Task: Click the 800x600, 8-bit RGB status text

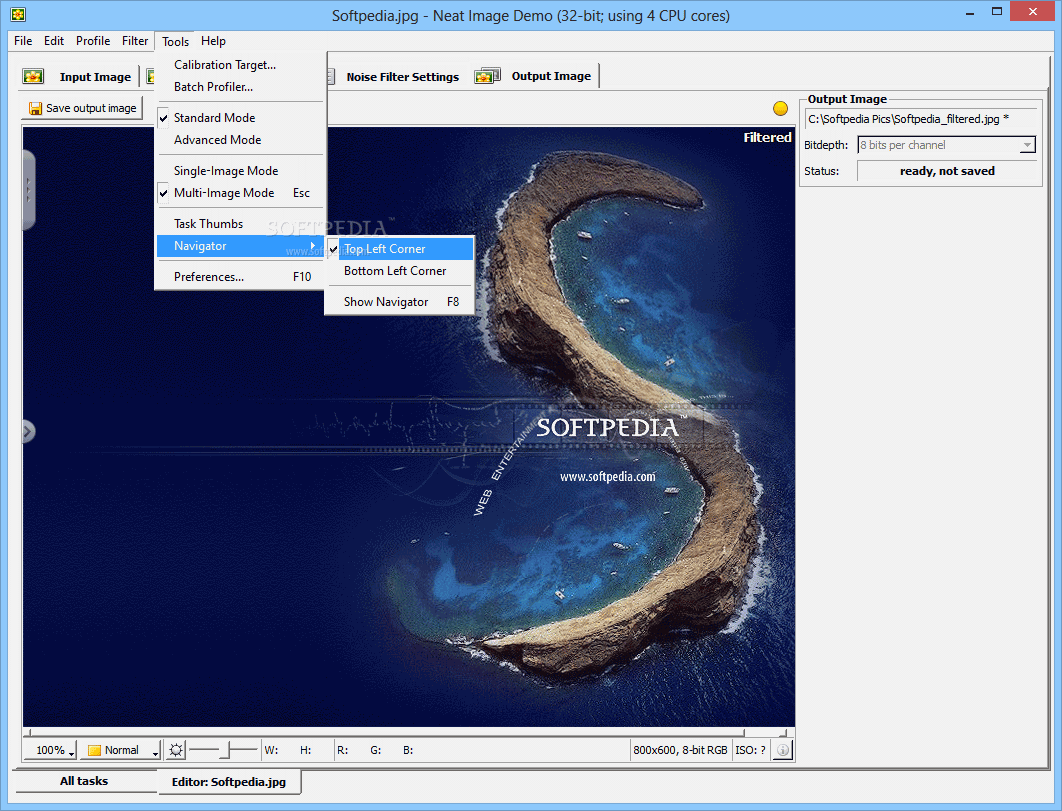Action: 680,750
